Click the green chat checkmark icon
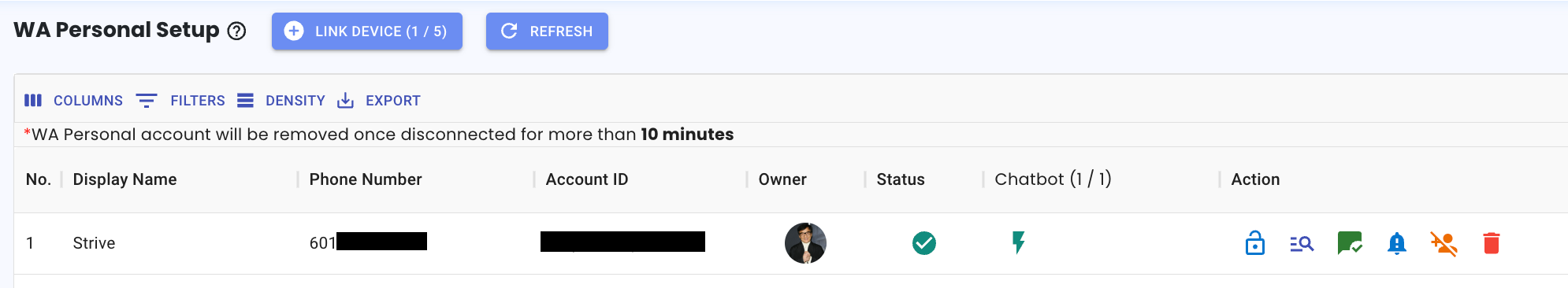 point(1350,243)
